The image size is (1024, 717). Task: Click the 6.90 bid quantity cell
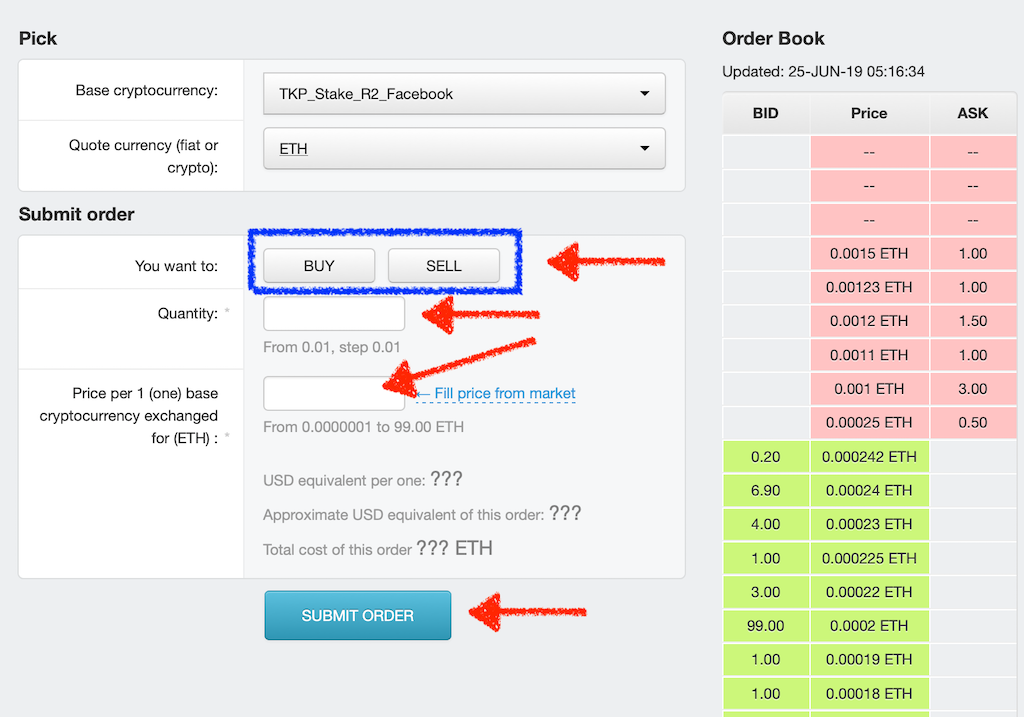pos(765,490)
